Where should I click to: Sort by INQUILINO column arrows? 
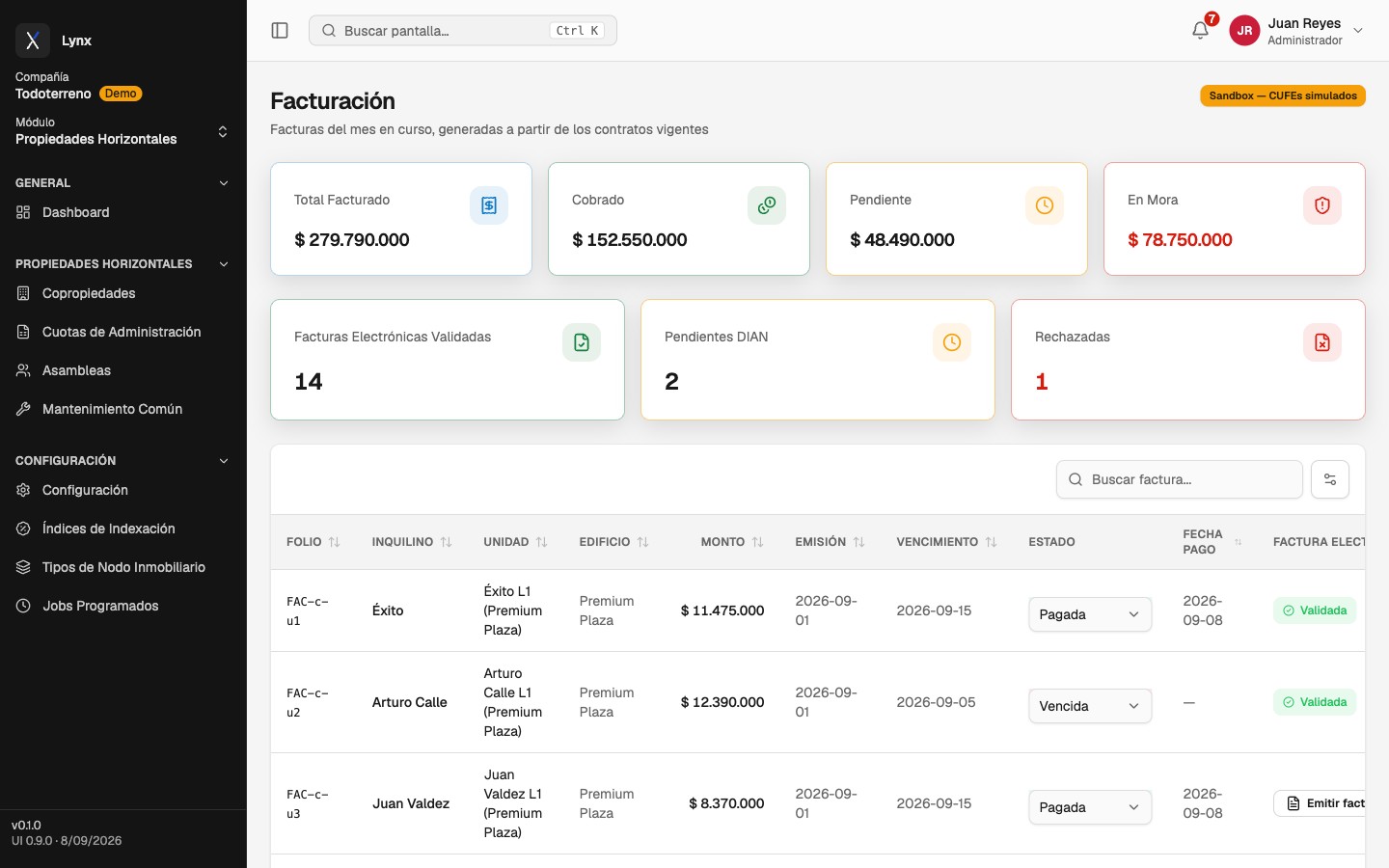tap(446, 542)
